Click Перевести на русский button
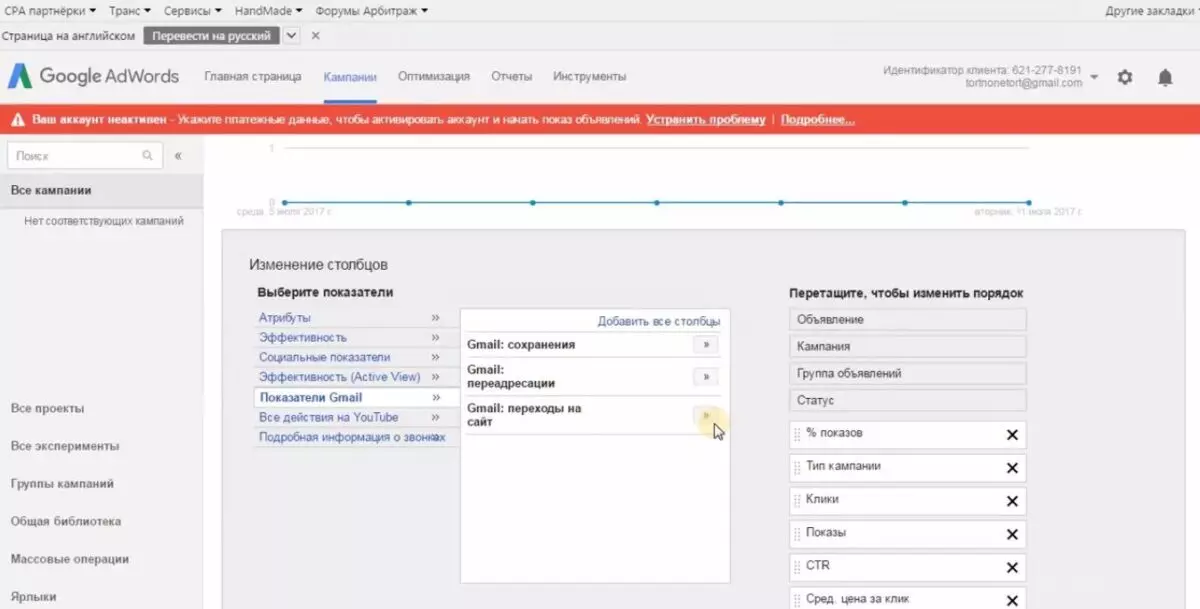The height and width of the screenshot is (609, 1200). [212, 35]
